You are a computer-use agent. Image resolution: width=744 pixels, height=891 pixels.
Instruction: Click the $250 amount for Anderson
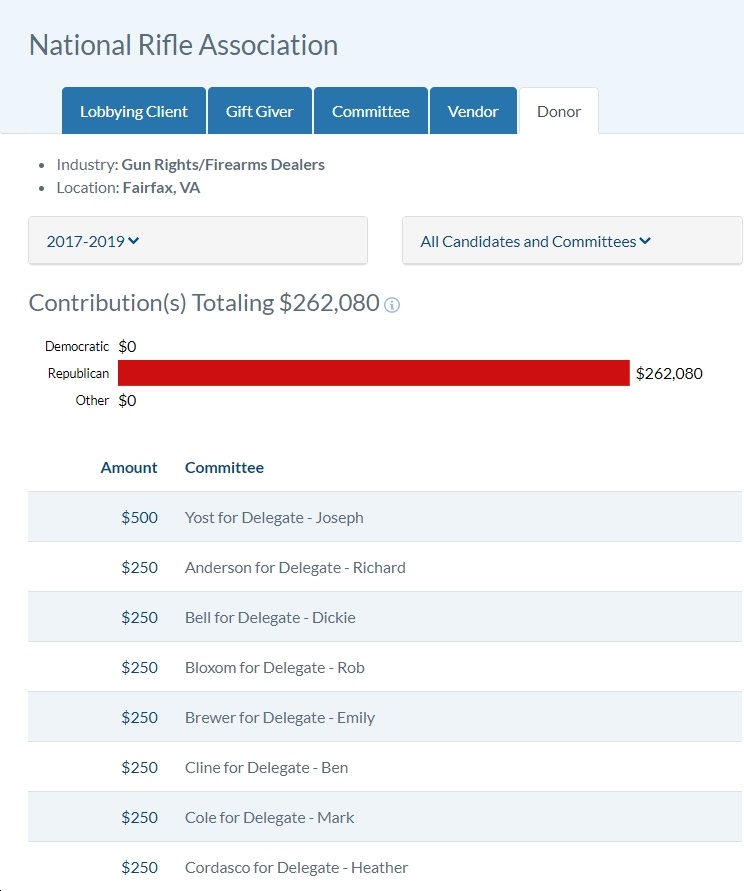click(139, 567)
